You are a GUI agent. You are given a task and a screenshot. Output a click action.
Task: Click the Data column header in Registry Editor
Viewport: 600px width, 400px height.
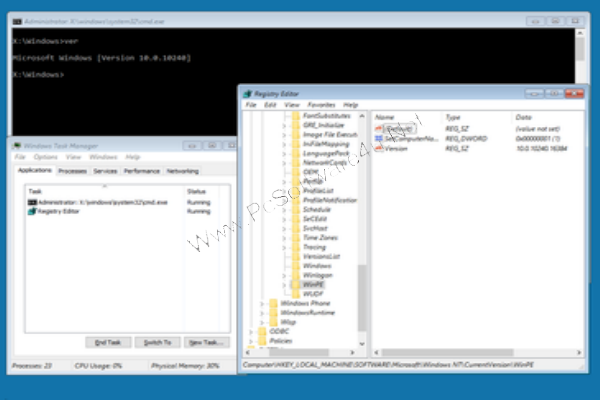547,118
